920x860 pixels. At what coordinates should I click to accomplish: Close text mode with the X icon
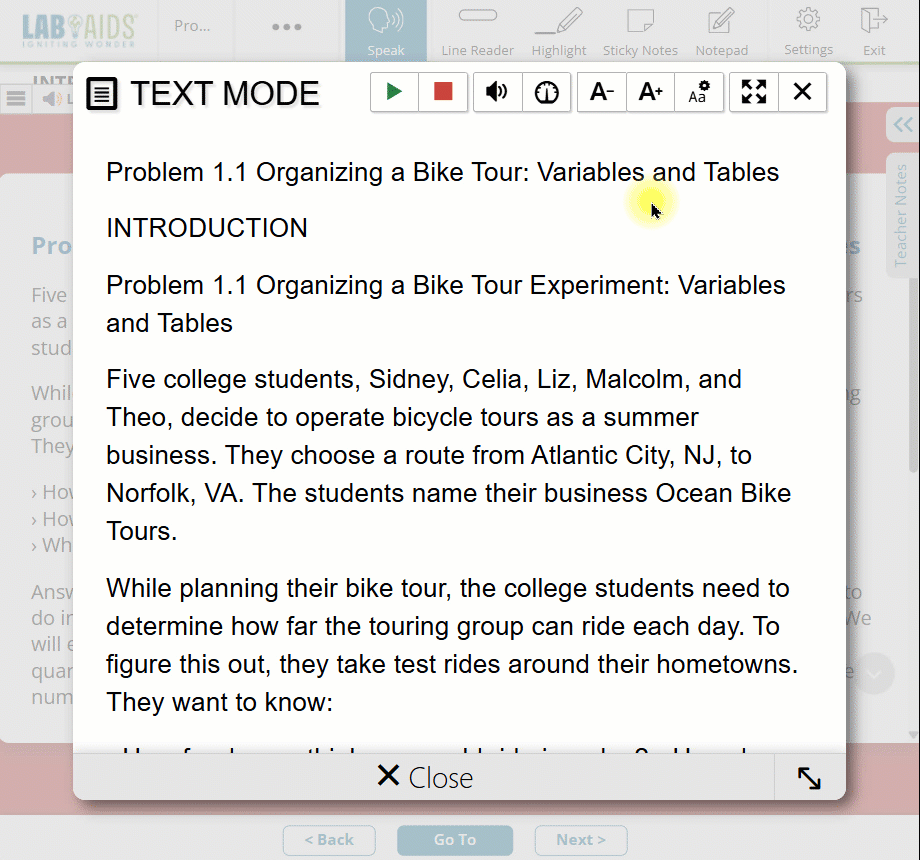802,92
